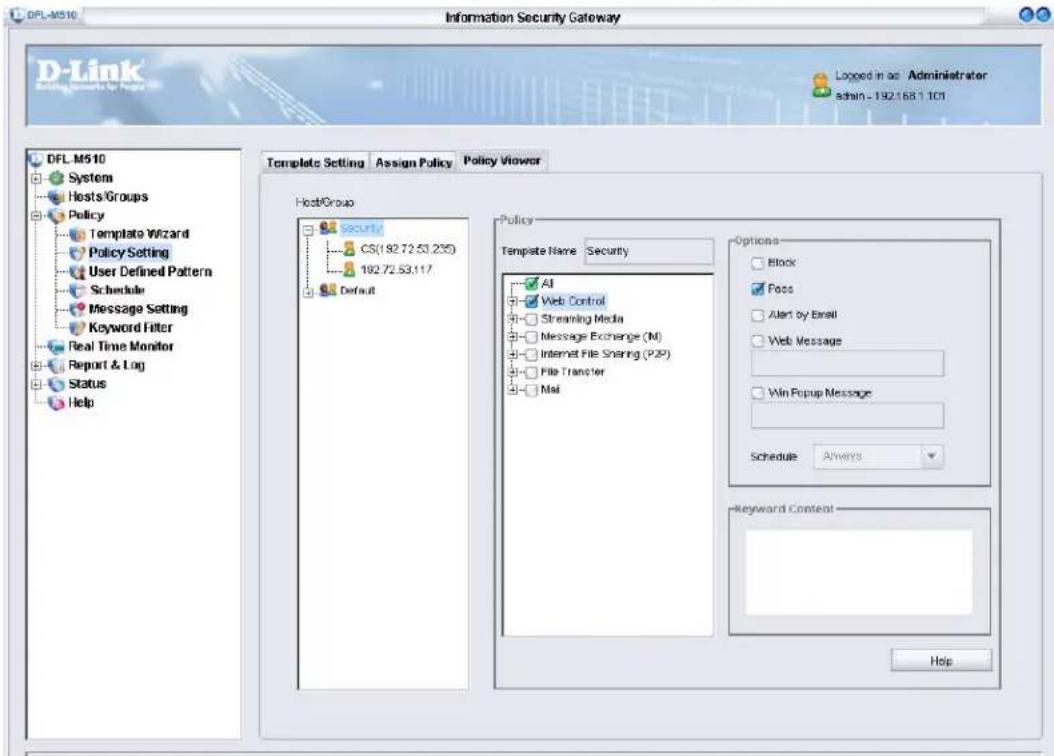Image resolution: width=1054 pixels, height=756 pixels.
Task: Select the Policy Viewer tab
Action: coord(501,161)
